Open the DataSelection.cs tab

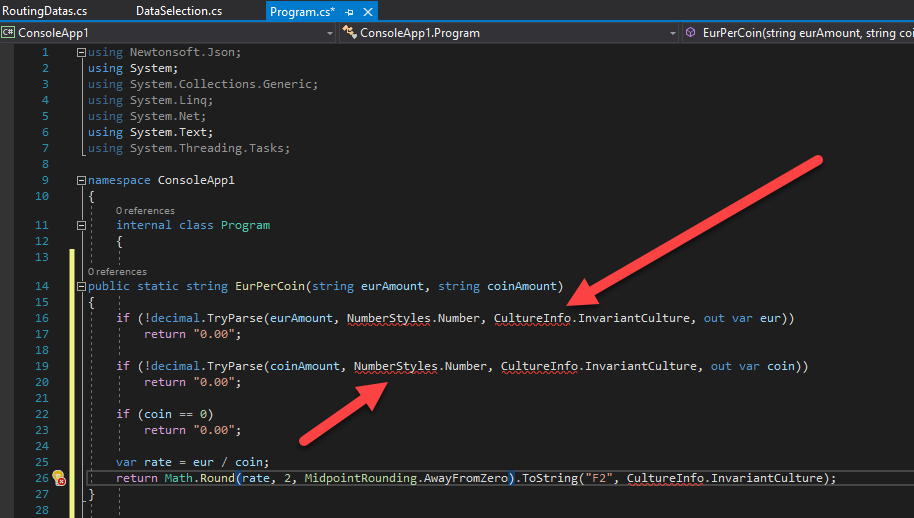pyautogui.click(x=179, y=11)
